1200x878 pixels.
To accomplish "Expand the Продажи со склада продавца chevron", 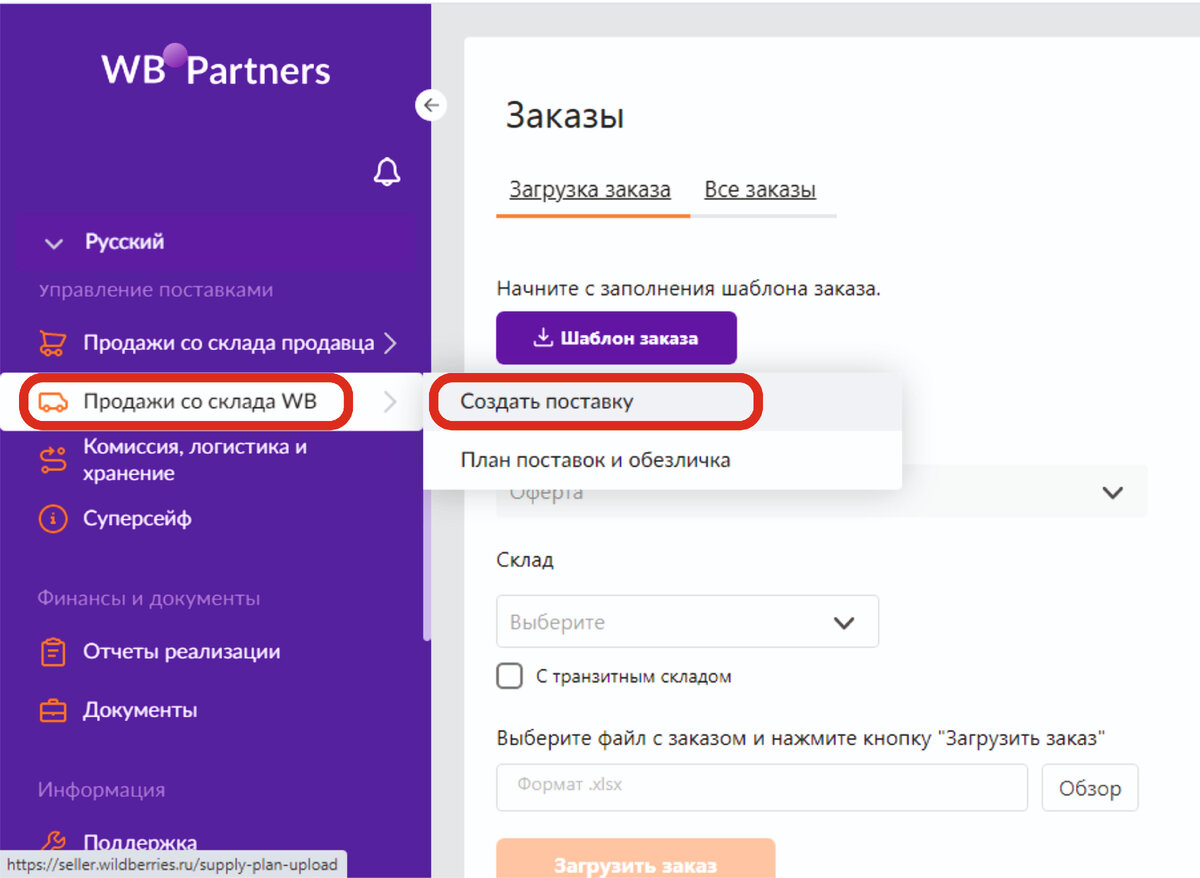I will pos(391,344).
